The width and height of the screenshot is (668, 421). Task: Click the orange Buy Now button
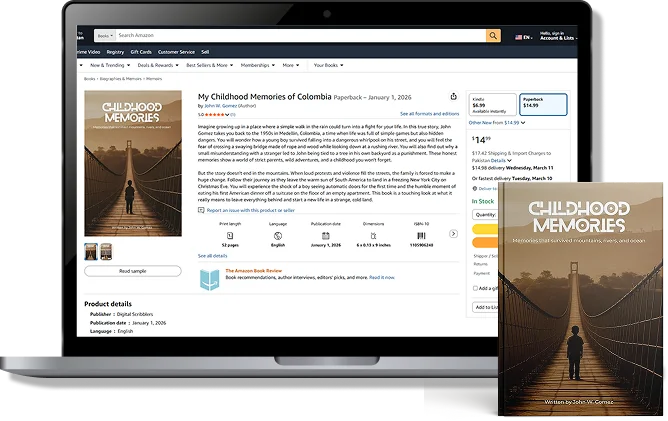(485, 242)
